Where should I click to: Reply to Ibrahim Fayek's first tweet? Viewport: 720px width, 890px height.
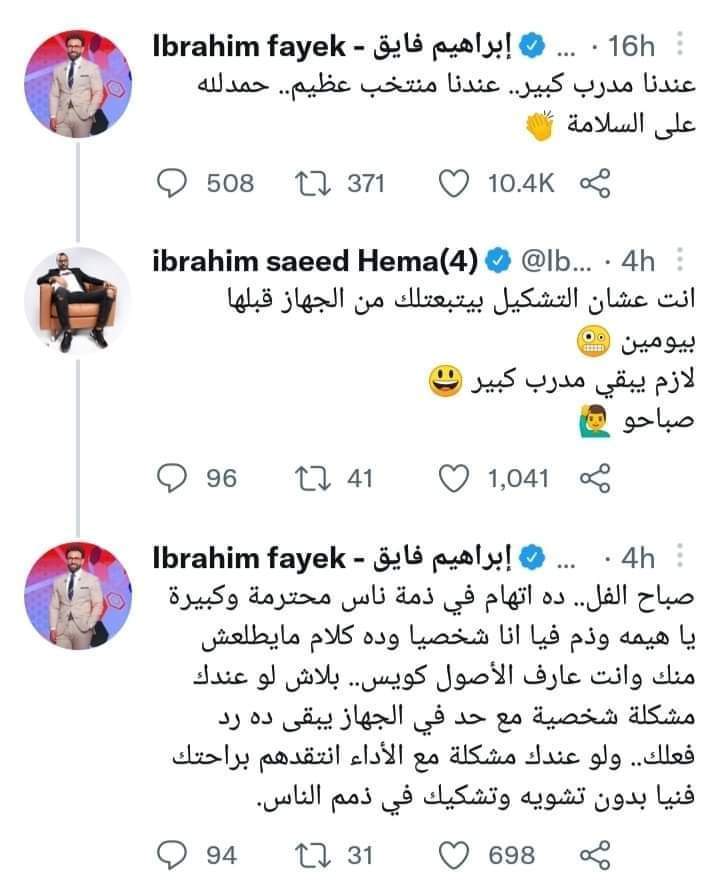[x=175, y=183]
